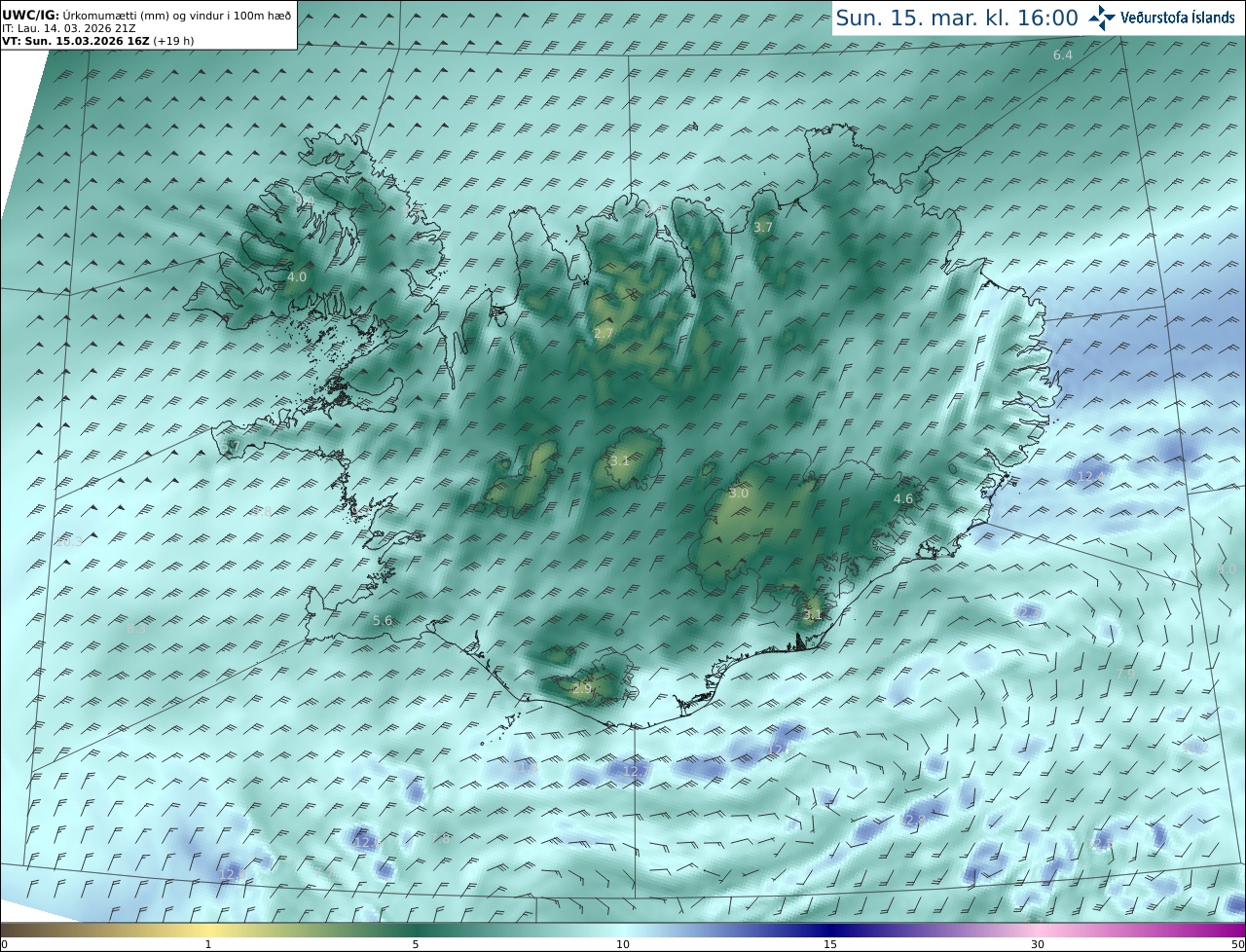This screenshot has height=952, width=1246.
Task: Click the colorbar tick label 10
Action: (x=623, y=944)
